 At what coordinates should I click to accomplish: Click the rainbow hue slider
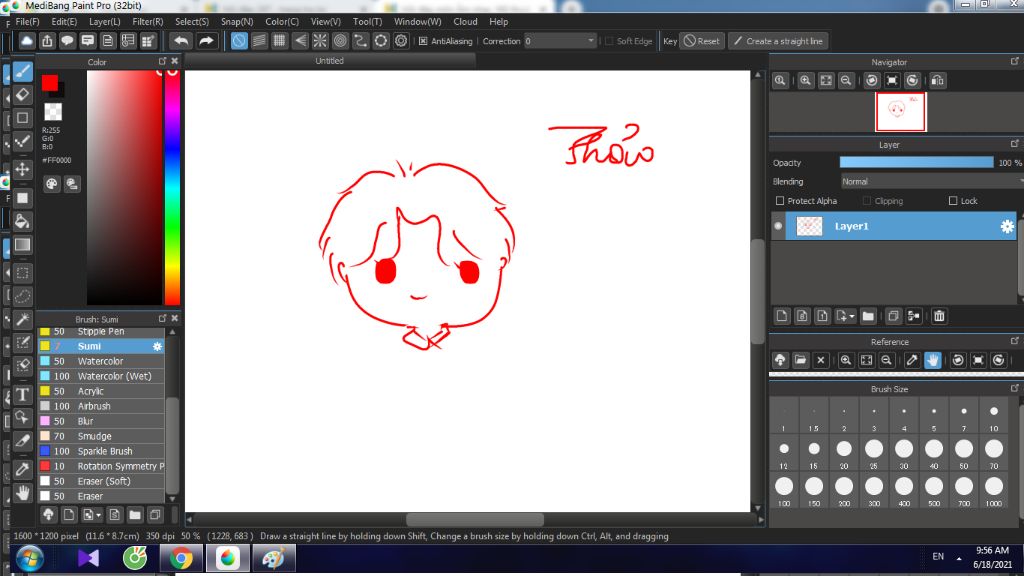pos(172,187)
